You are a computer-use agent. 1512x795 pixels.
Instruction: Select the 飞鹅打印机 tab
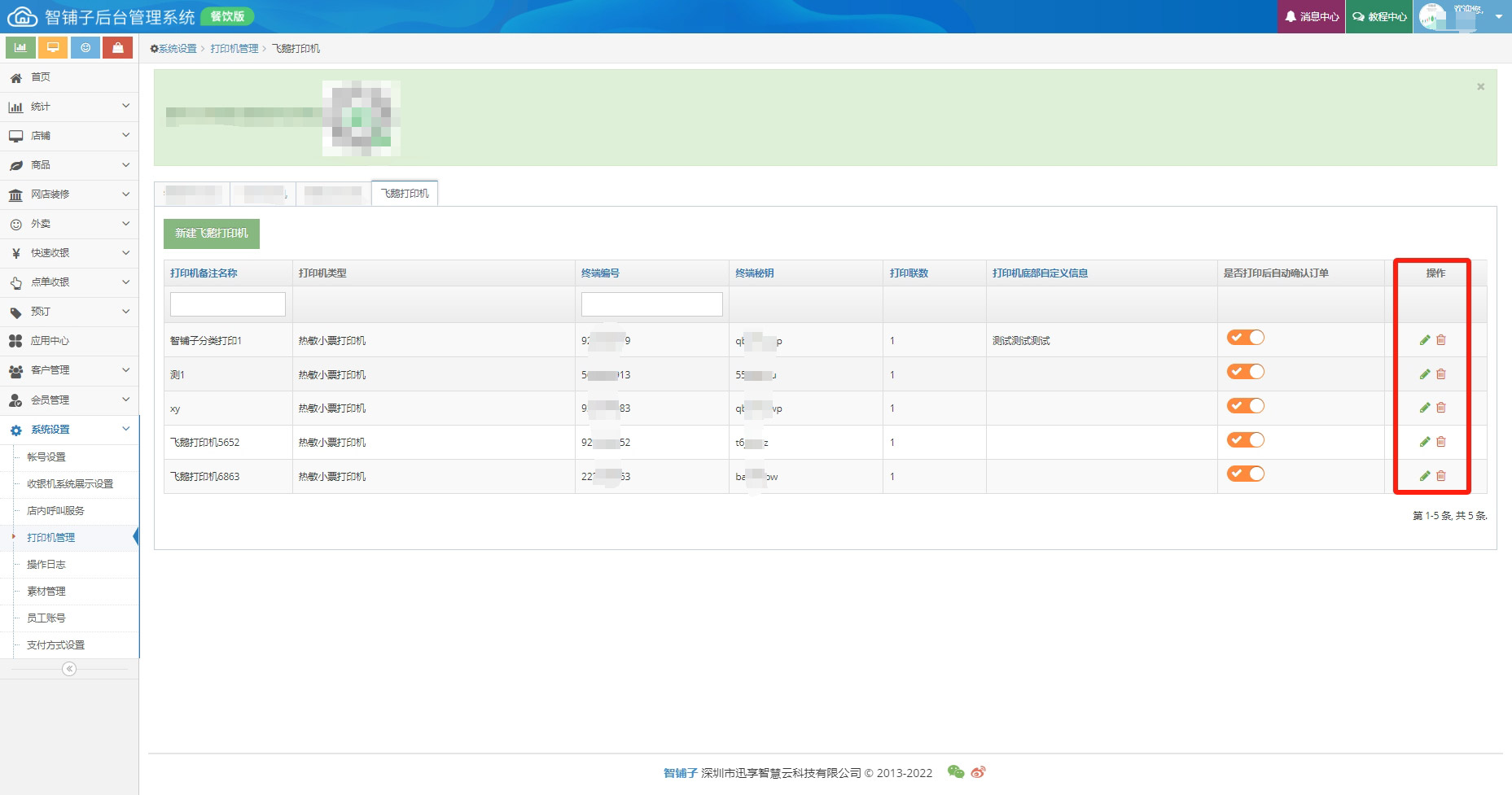point(405,194)
